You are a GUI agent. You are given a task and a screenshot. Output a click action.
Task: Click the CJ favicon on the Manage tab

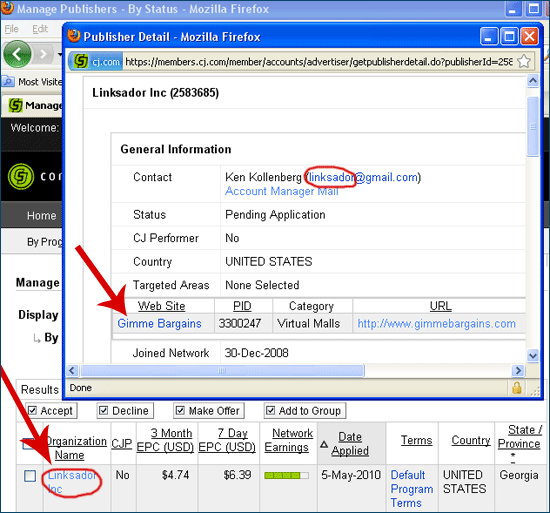point(15,105)
